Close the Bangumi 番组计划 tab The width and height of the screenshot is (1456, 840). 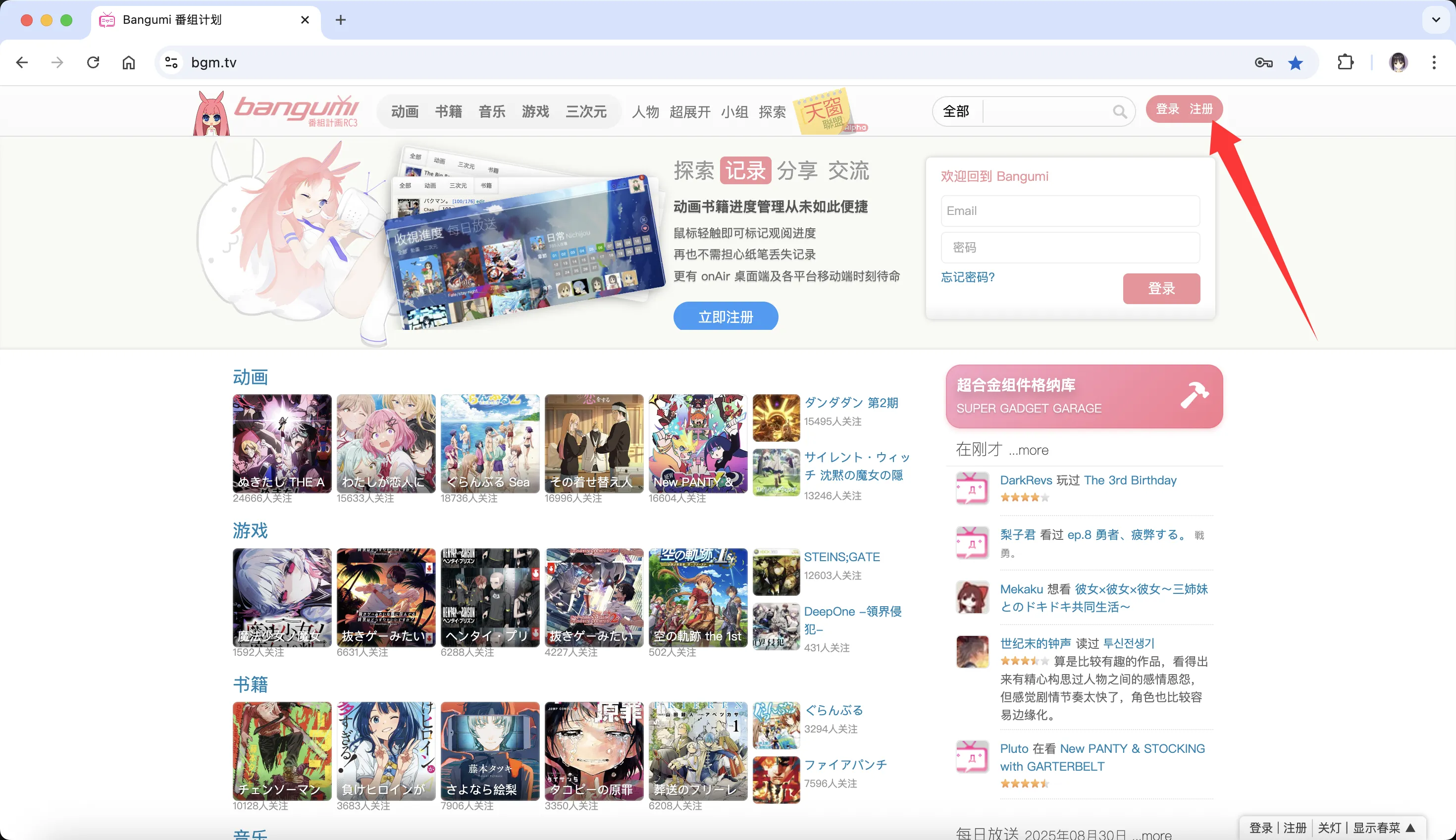pyautogui.click(x=305, y=20)
